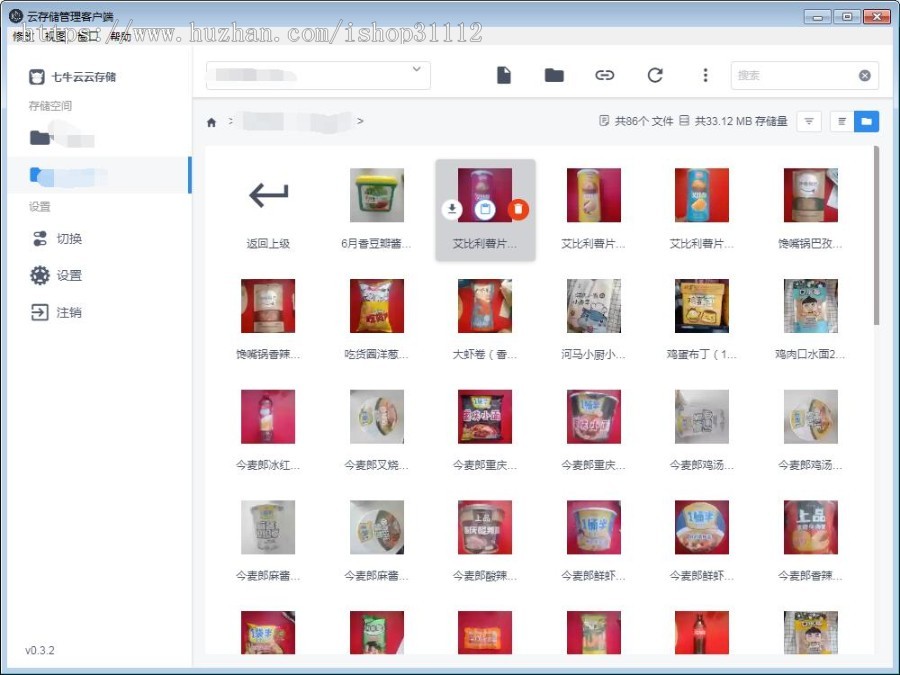
Task: Refresh the file list
Action: pos(655,75)
